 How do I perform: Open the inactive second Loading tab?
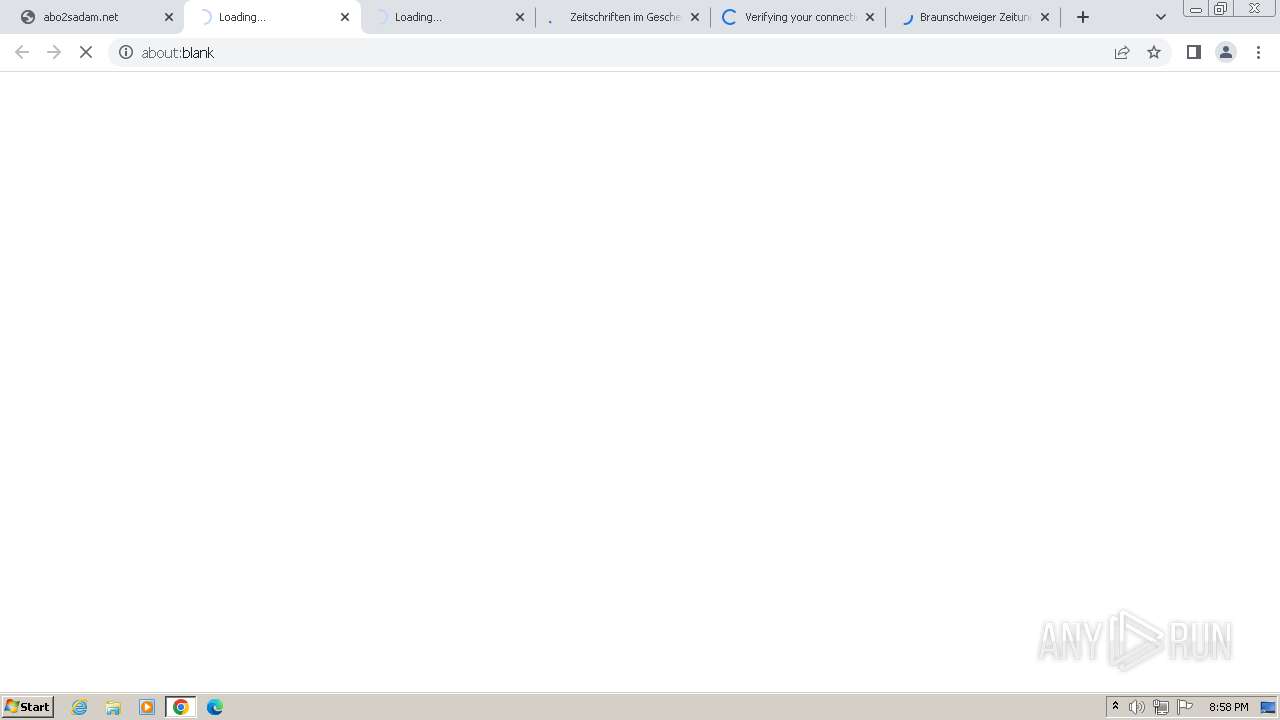447,17
